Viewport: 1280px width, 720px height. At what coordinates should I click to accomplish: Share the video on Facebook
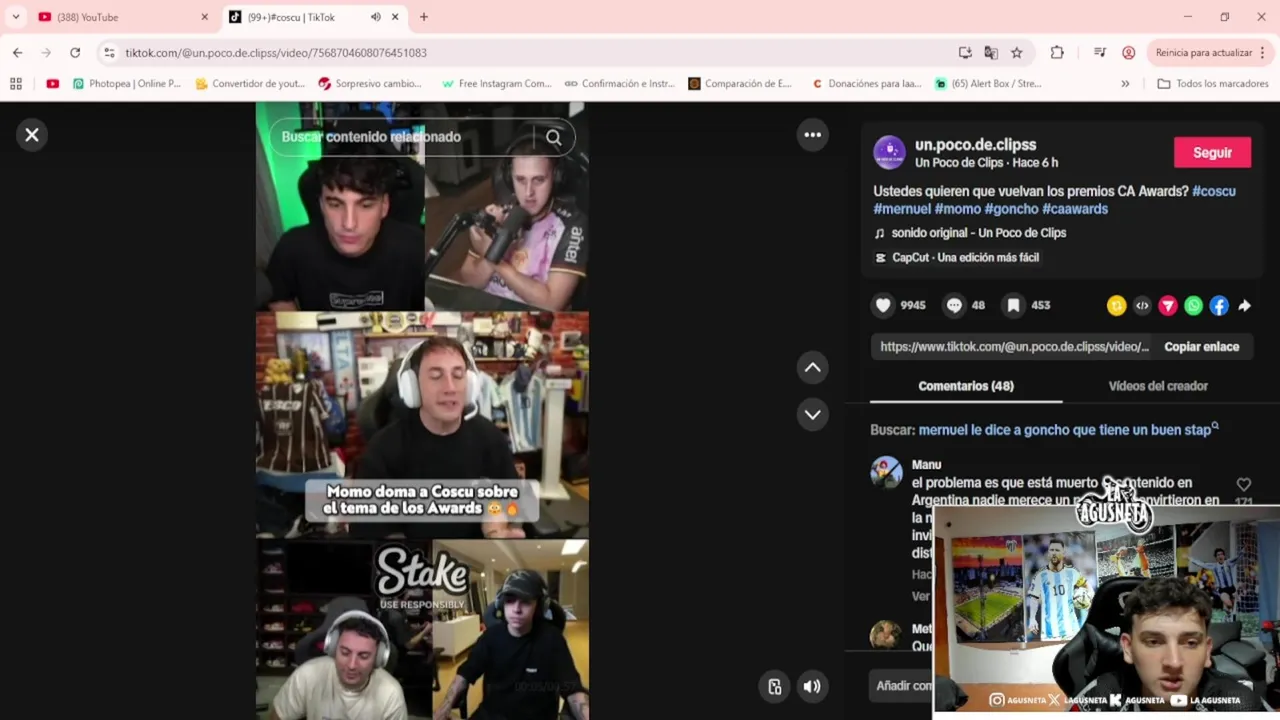tap(1219, 306)
